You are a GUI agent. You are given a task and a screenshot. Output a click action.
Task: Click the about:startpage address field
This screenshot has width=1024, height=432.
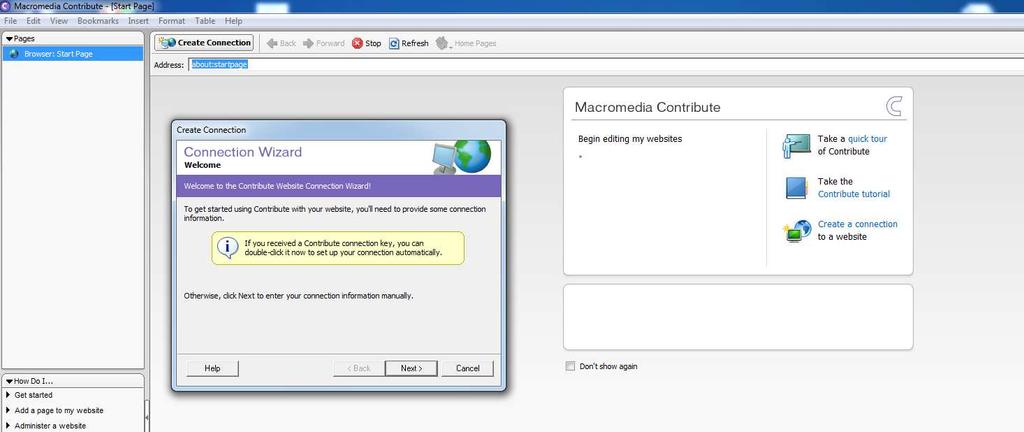tap(605, 64)
